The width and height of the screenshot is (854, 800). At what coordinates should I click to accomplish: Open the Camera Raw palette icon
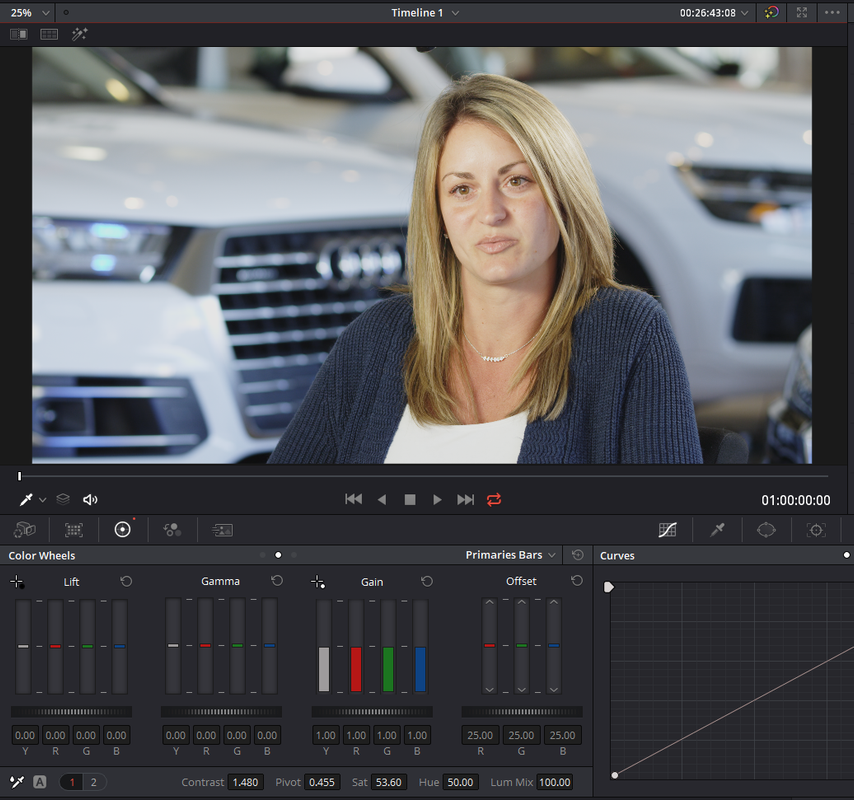click(x=25, y=529)
